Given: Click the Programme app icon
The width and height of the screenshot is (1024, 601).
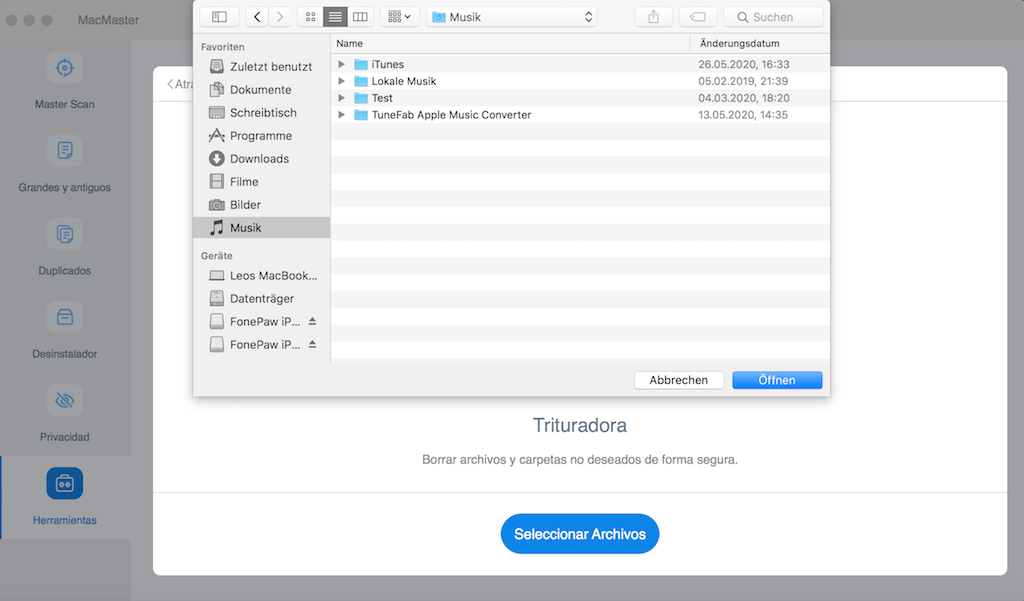Looking at the screenshot, I should [x=216, y=135].
